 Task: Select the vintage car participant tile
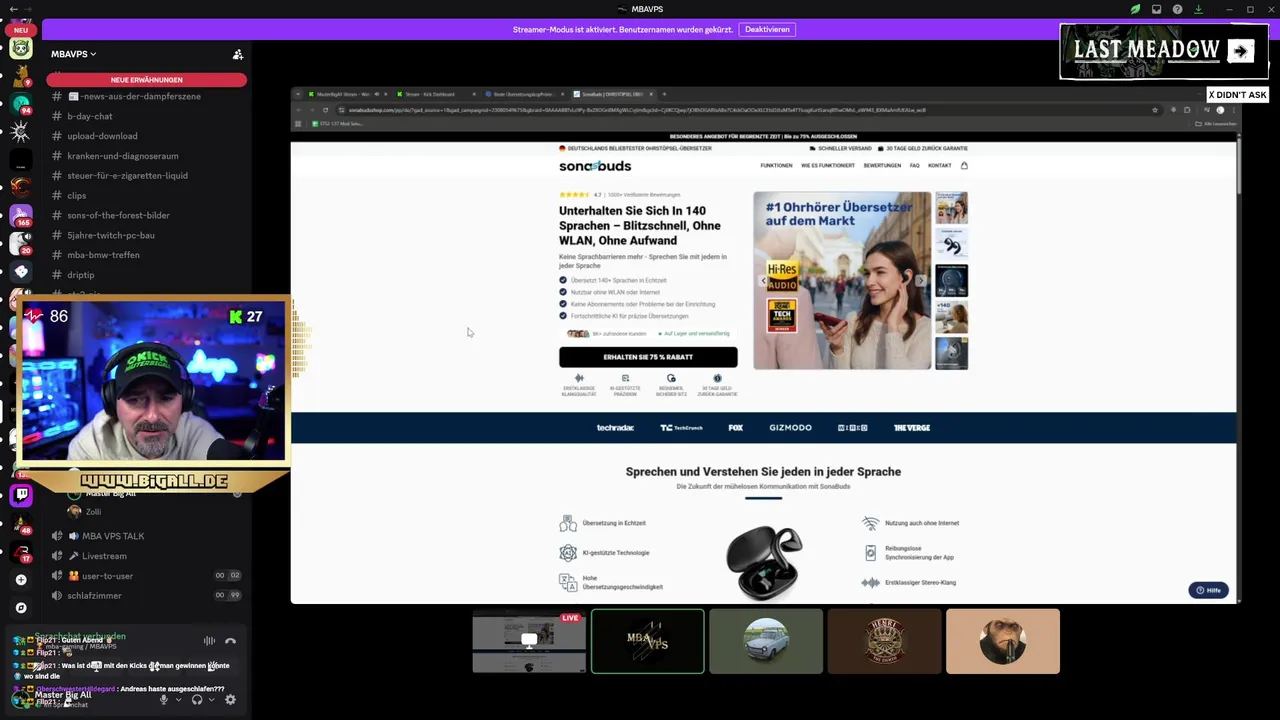[766, 641]
